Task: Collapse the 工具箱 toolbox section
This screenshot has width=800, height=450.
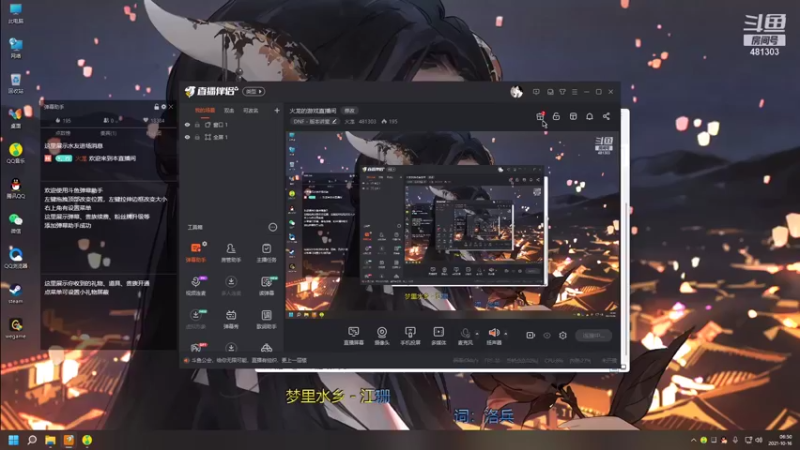Action: click(273, 227)
